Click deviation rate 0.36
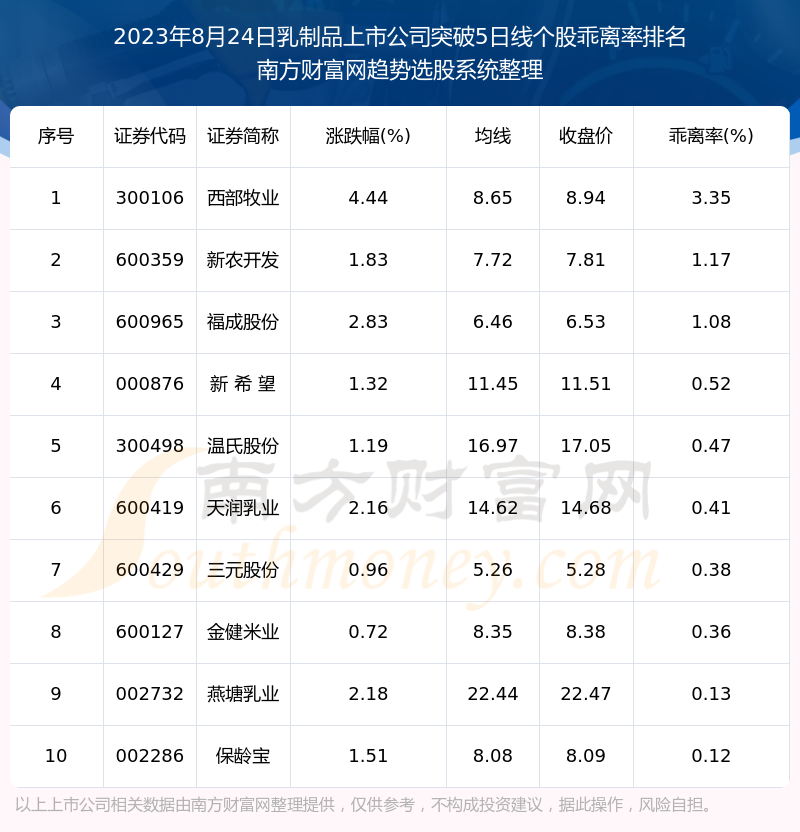The height and width of the screenshot is (832, 800). [x=711, y=632]
